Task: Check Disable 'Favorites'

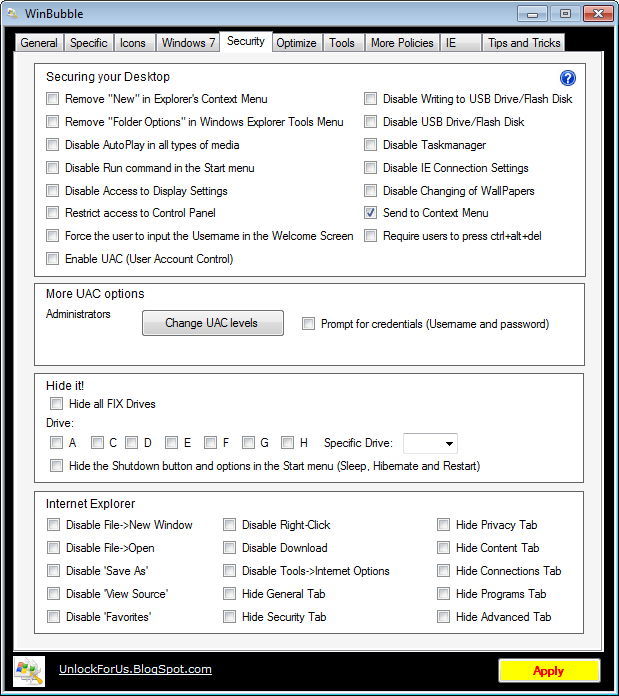Action: 53,617
